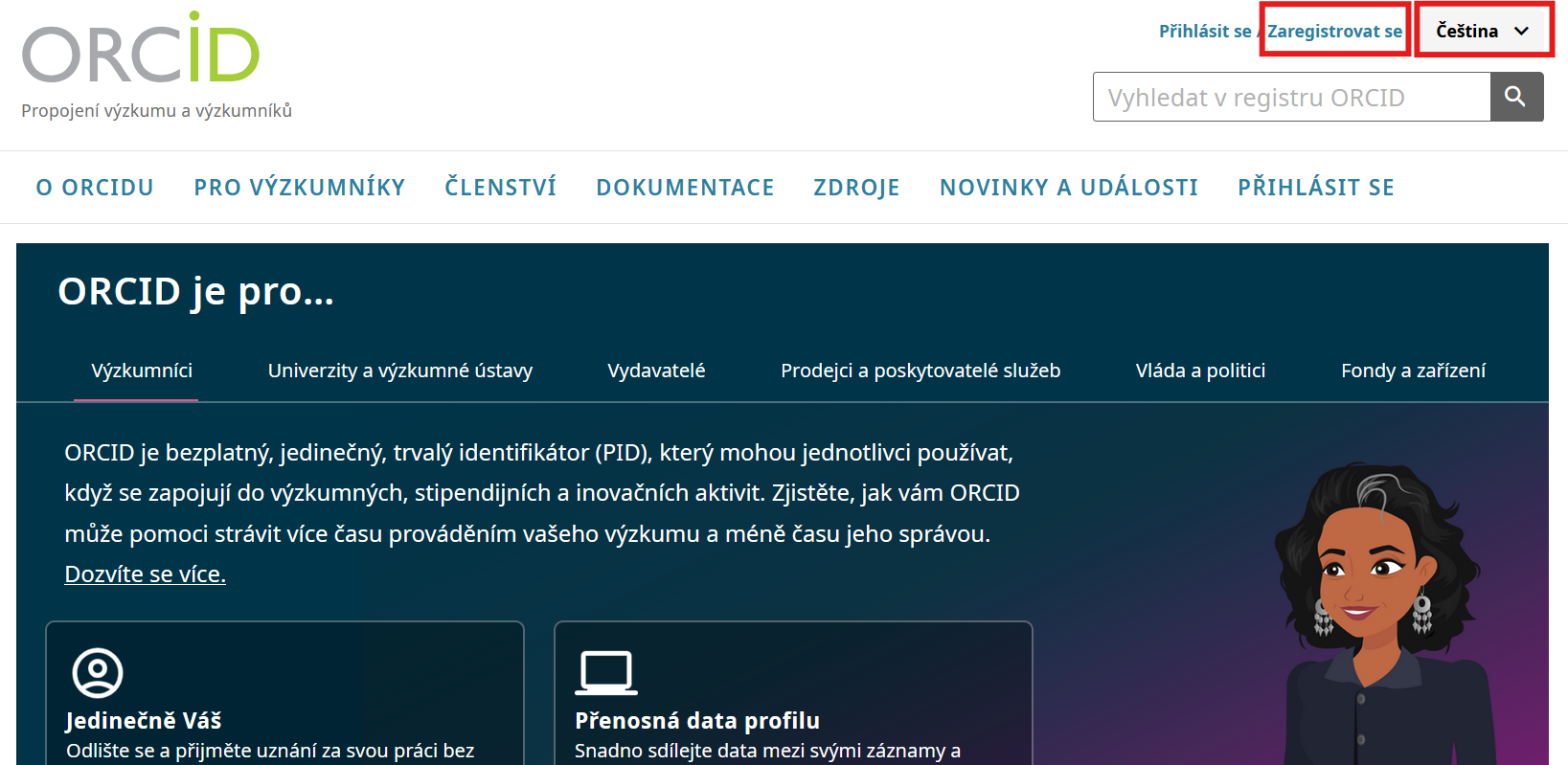Select the Výzkumníci tab
1568x765 pixels.
[x=142, y=371]
